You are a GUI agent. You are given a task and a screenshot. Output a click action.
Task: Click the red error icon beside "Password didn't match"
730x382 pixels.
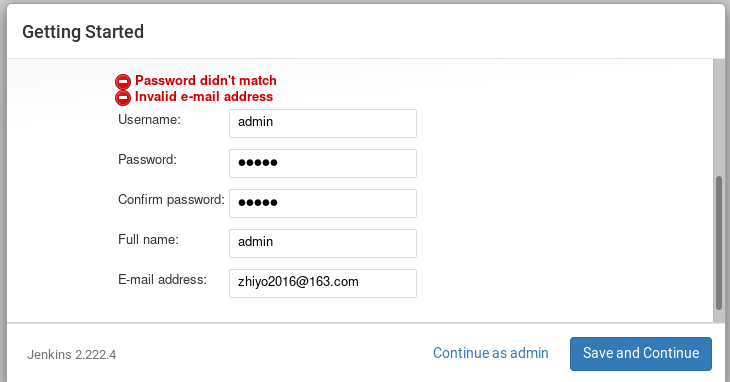tap(123, 81)
